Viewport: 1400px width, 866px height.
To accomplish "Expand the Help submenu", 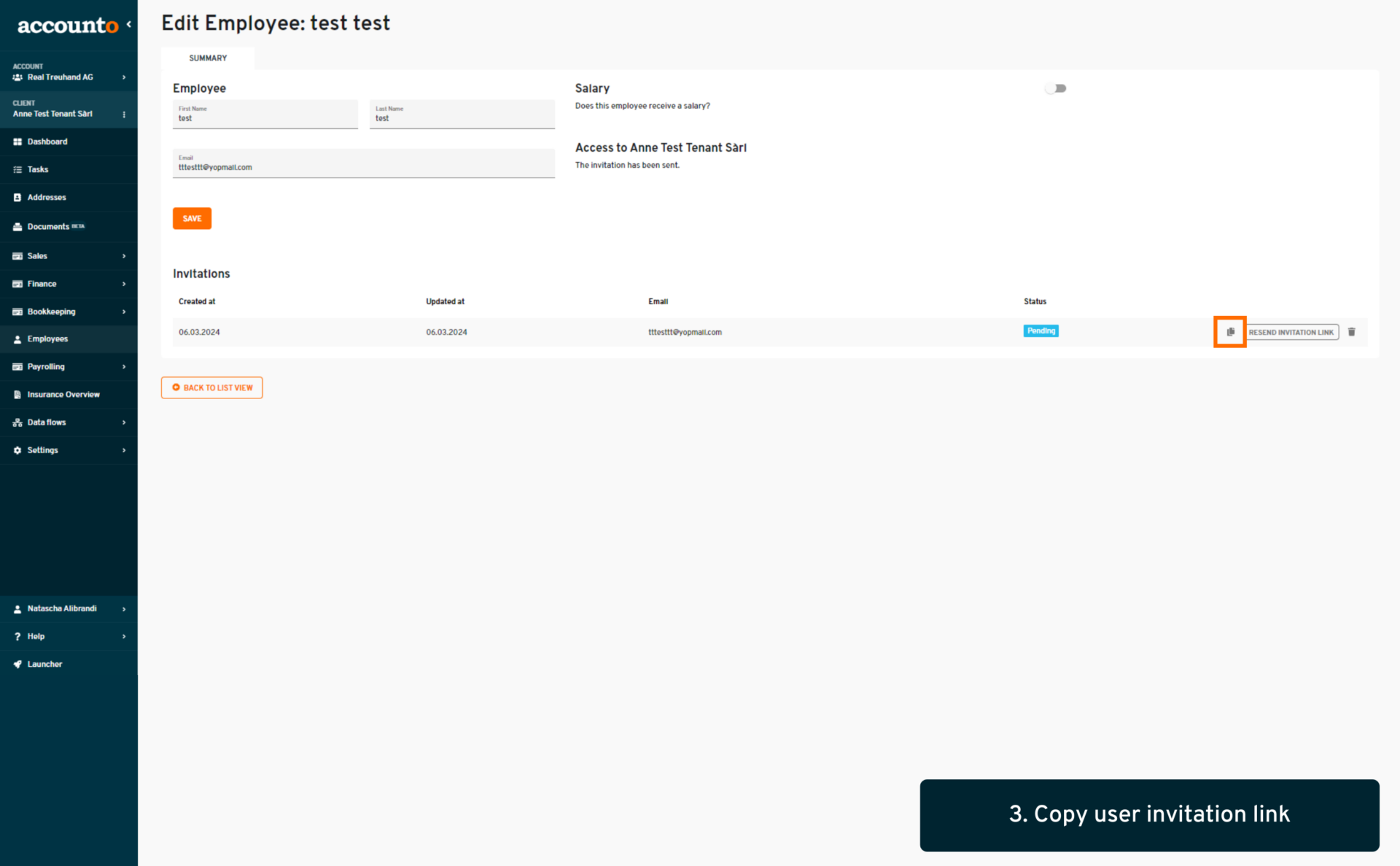I will [124, 637].
